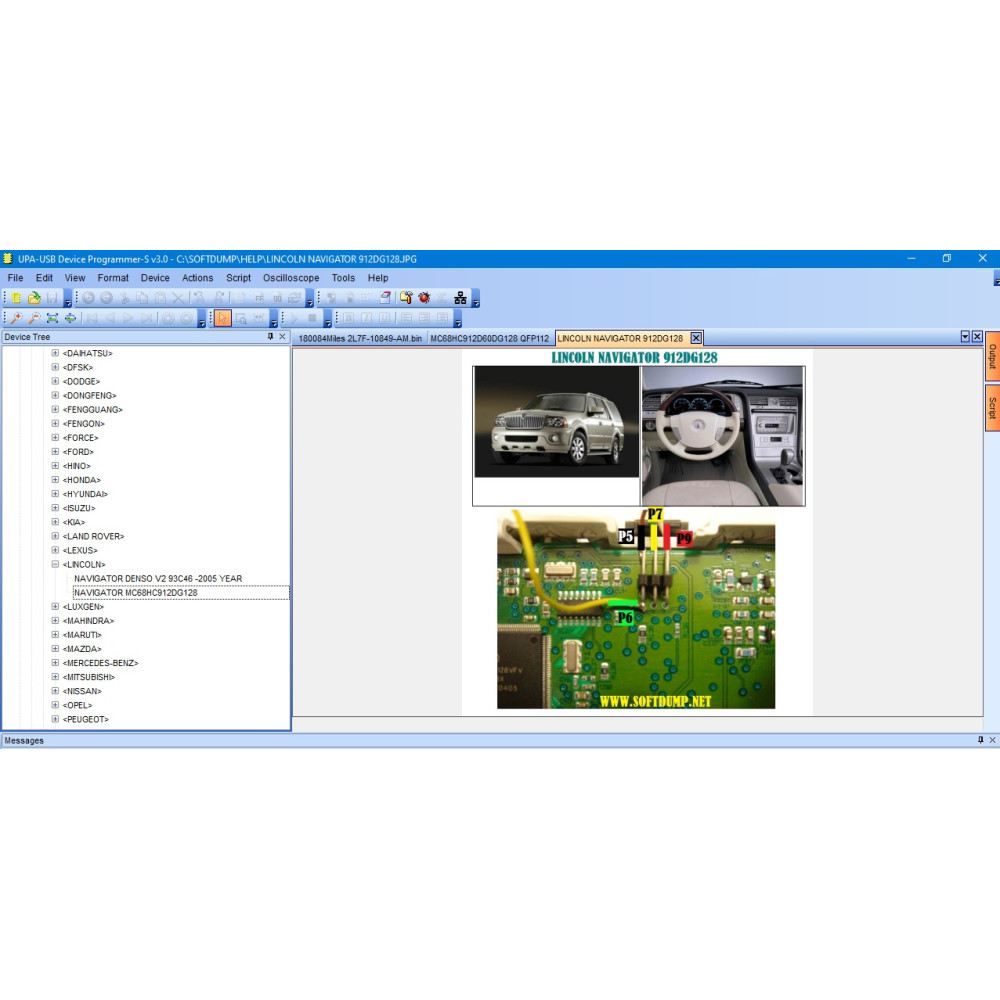
Task: Switch to 180084Miles 2L7F-10849-AM.bin tab
Action: pos(360,339)
